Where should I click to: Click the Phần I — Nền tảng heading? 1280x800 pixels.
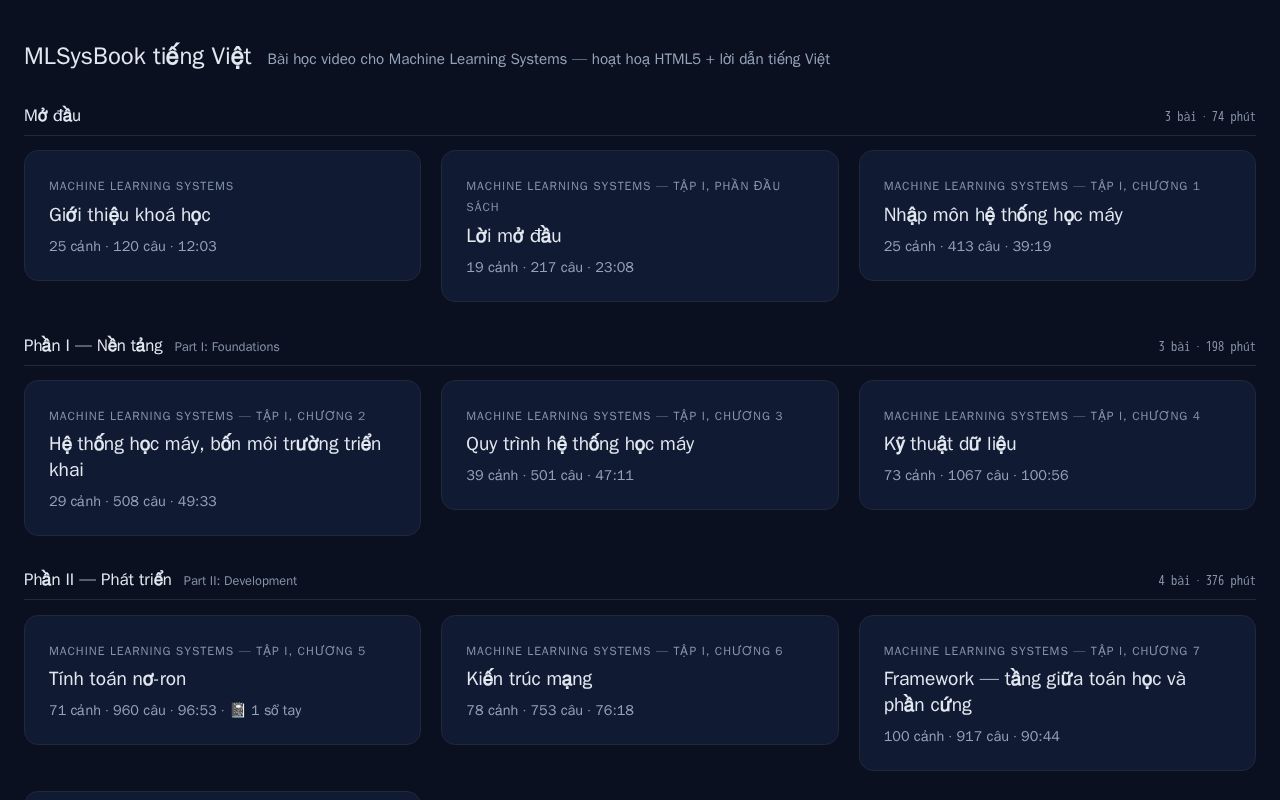[x=93, y=346]
